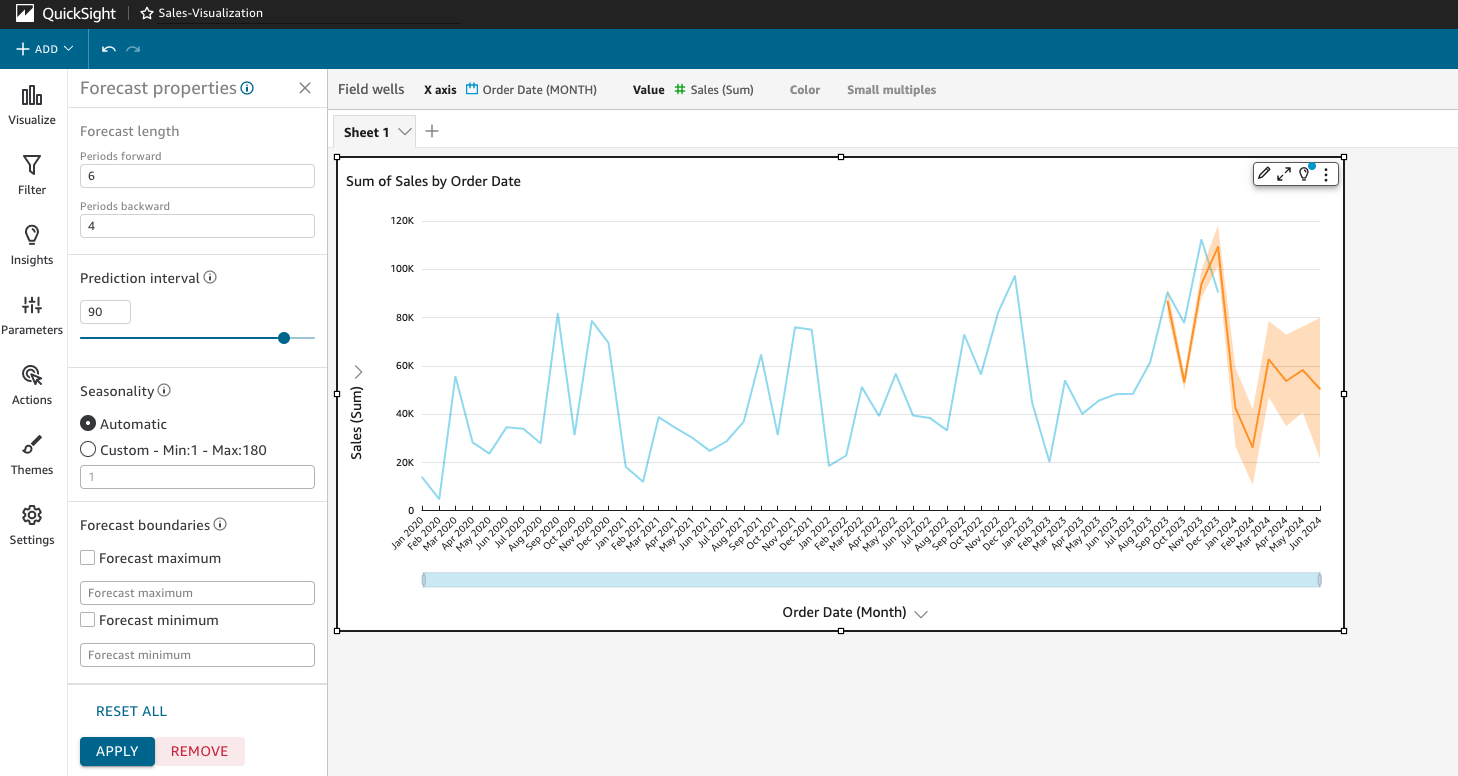The image size is (1458, 776).
Task: Open the Themes panel icon
Action: click(31, 451)
